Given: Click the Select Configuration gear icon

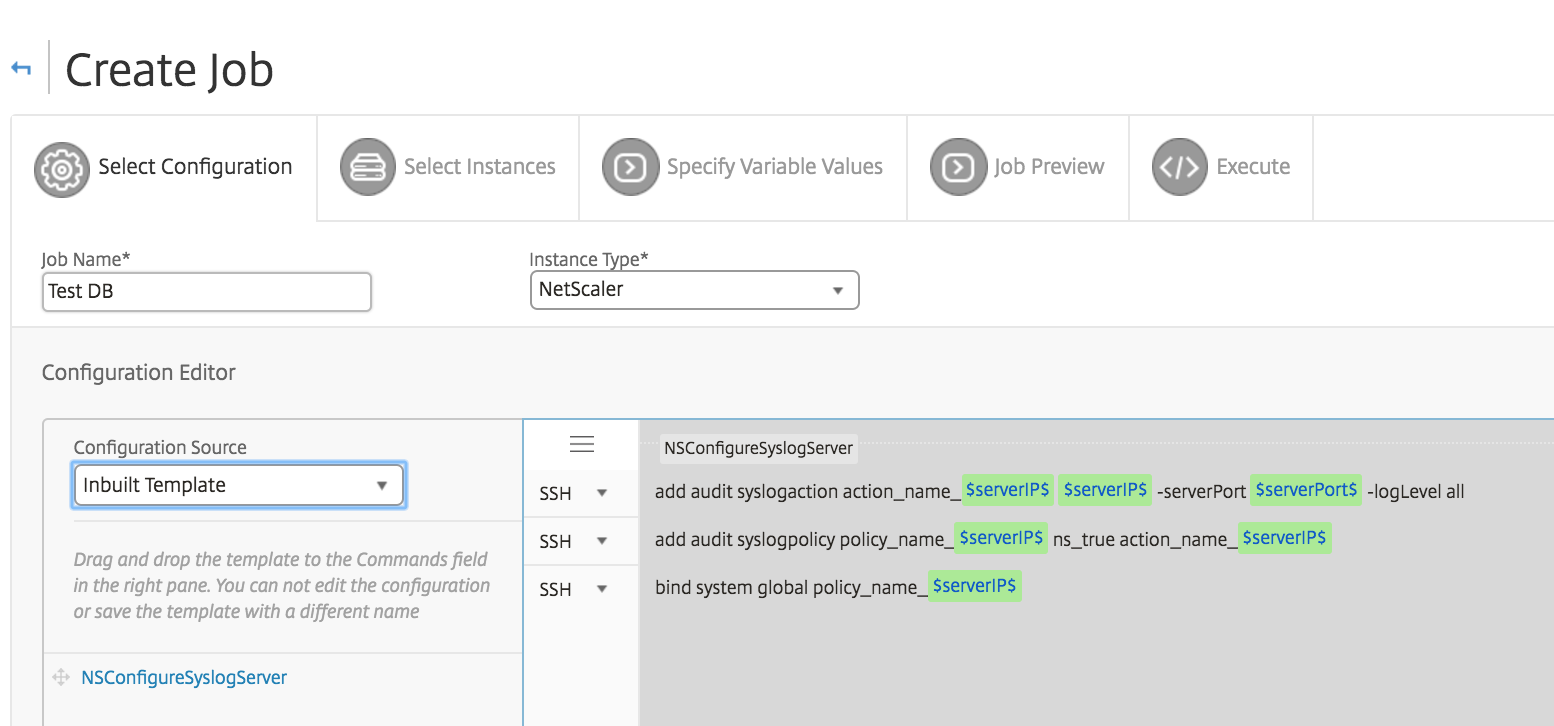Looking at the screenshot, I should pos(62,168).
